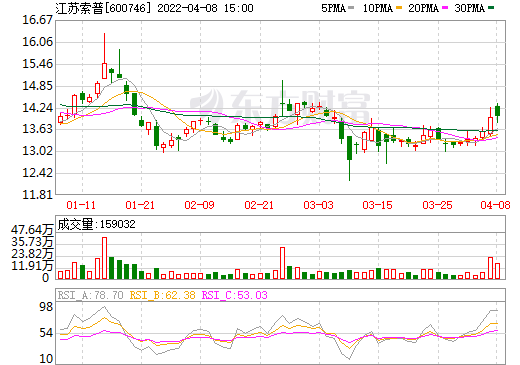Click the gray 5PMA legend color marker
Screen dimensions: 520x365
[x=351, y=8]
